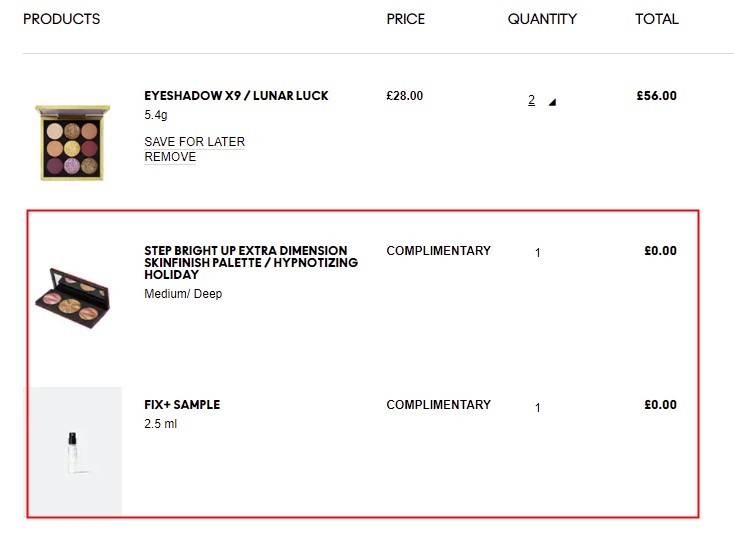Image resolution: width=734 pixels, height=541 pixels.
Task: Open the quantity dropdown arrow for Eyeshadow X9
Action: 552,102
